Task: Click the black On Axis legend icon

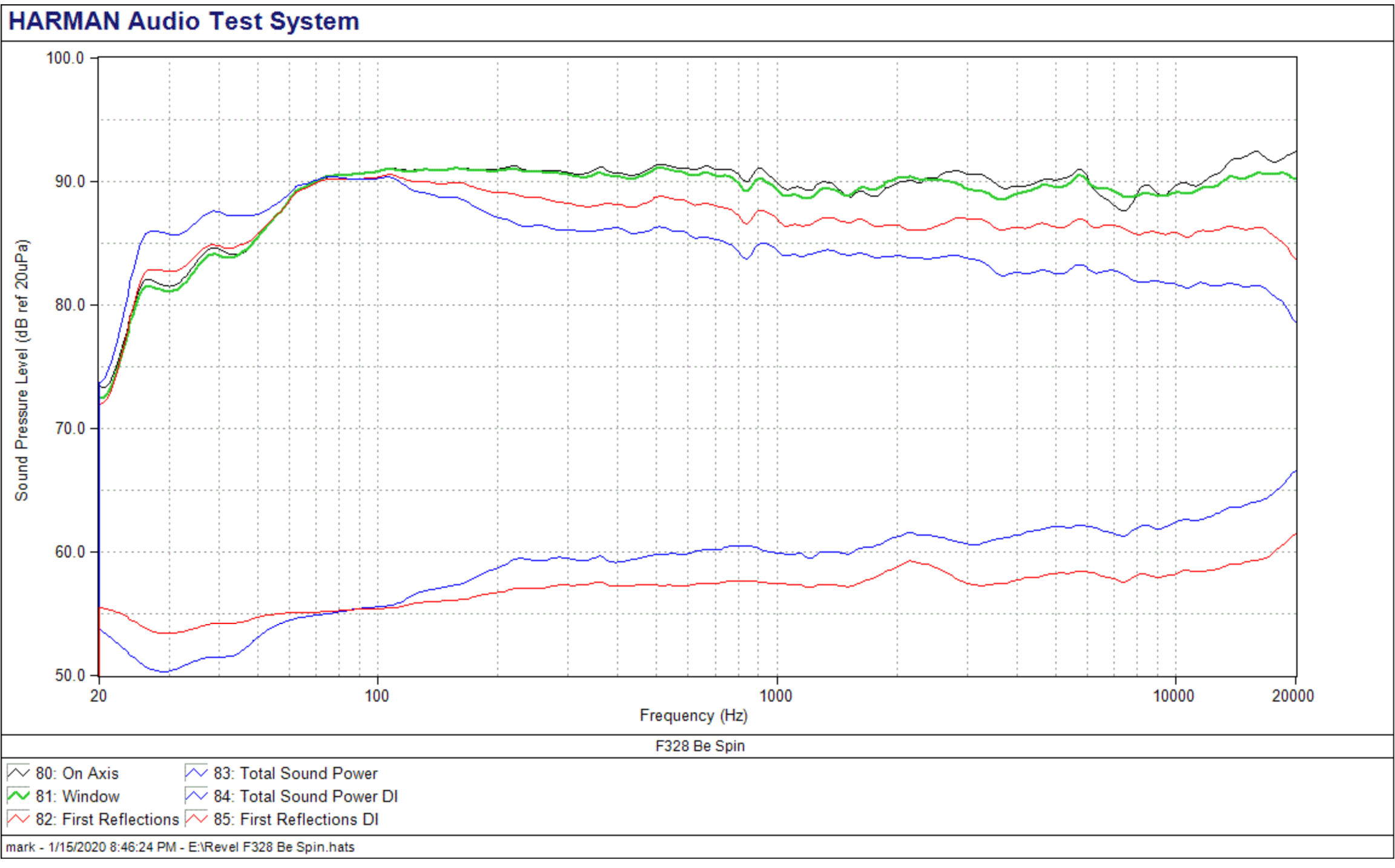Action: [x=18, y=773]
